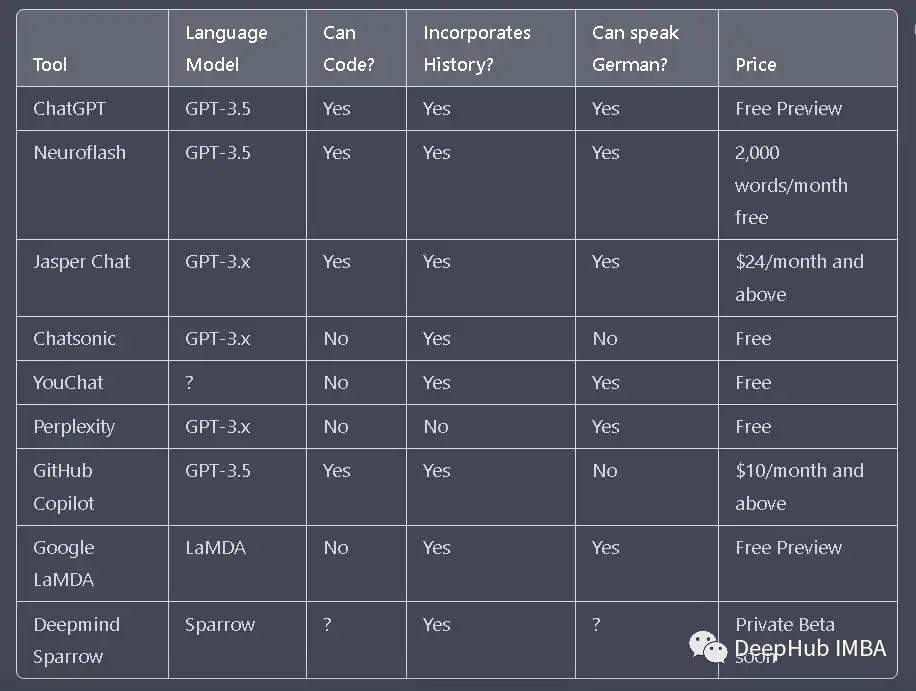The height and width of the screenshot is (691, 916).
Task: Select the GitHub Copilot tool cell
Action: pos(64,487)
